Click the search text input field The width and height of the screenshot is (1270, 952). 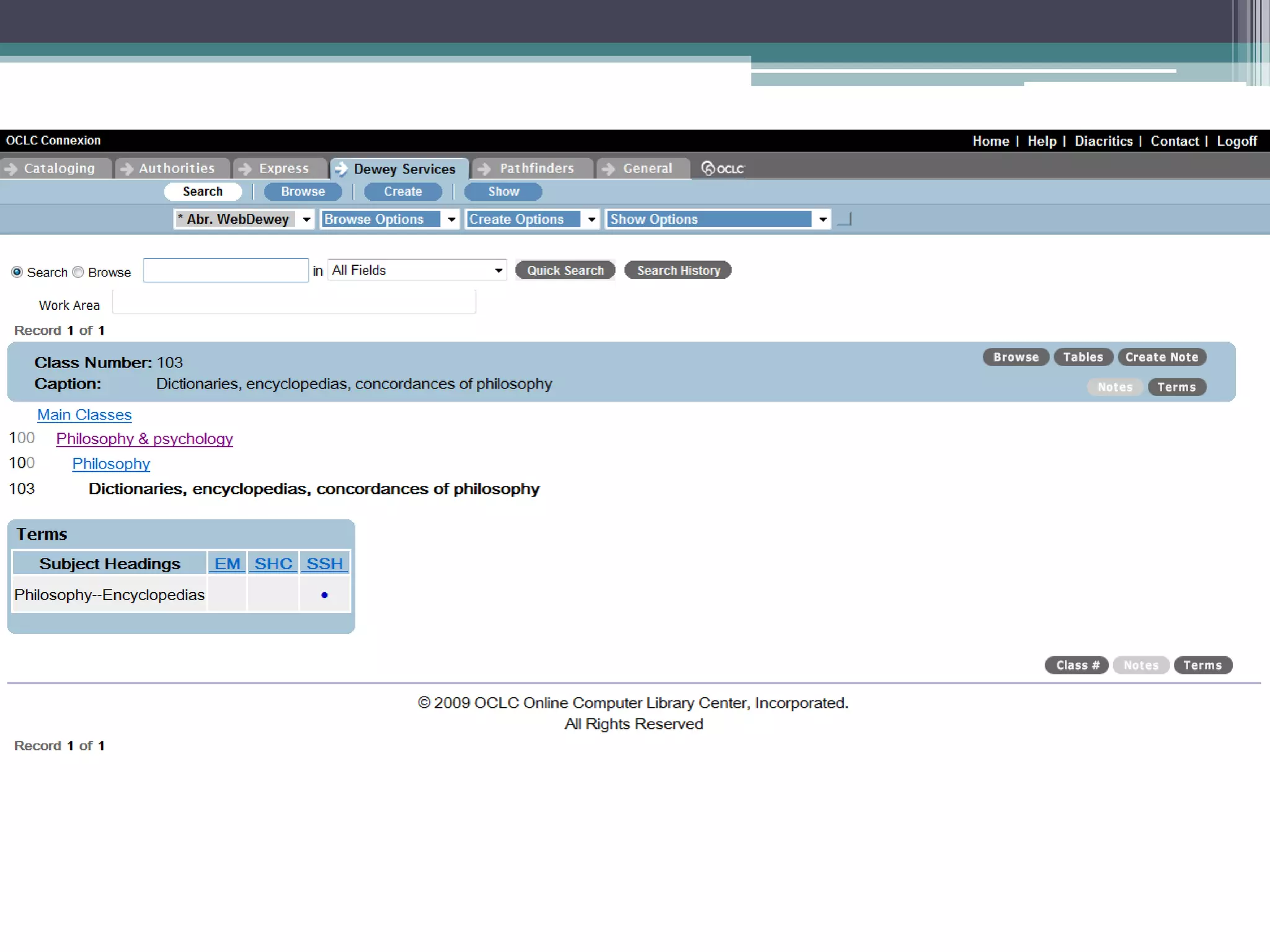226,271
